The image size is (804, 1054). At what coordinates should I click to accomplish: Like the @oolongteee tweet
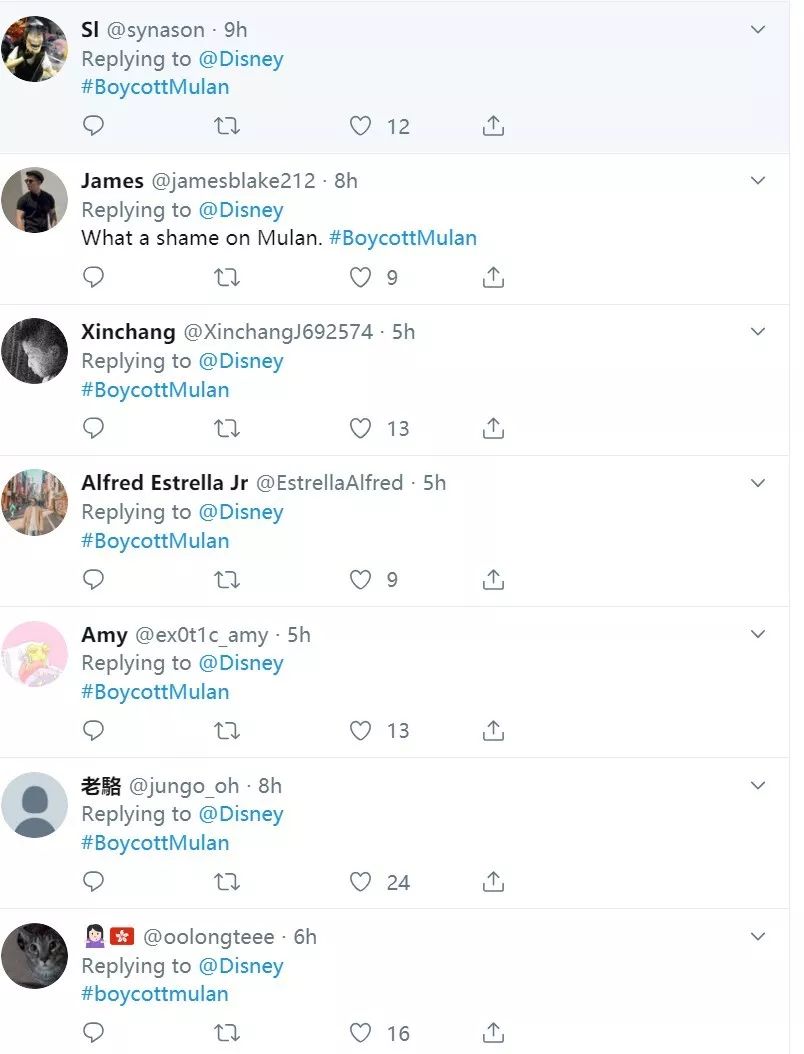361,1033
